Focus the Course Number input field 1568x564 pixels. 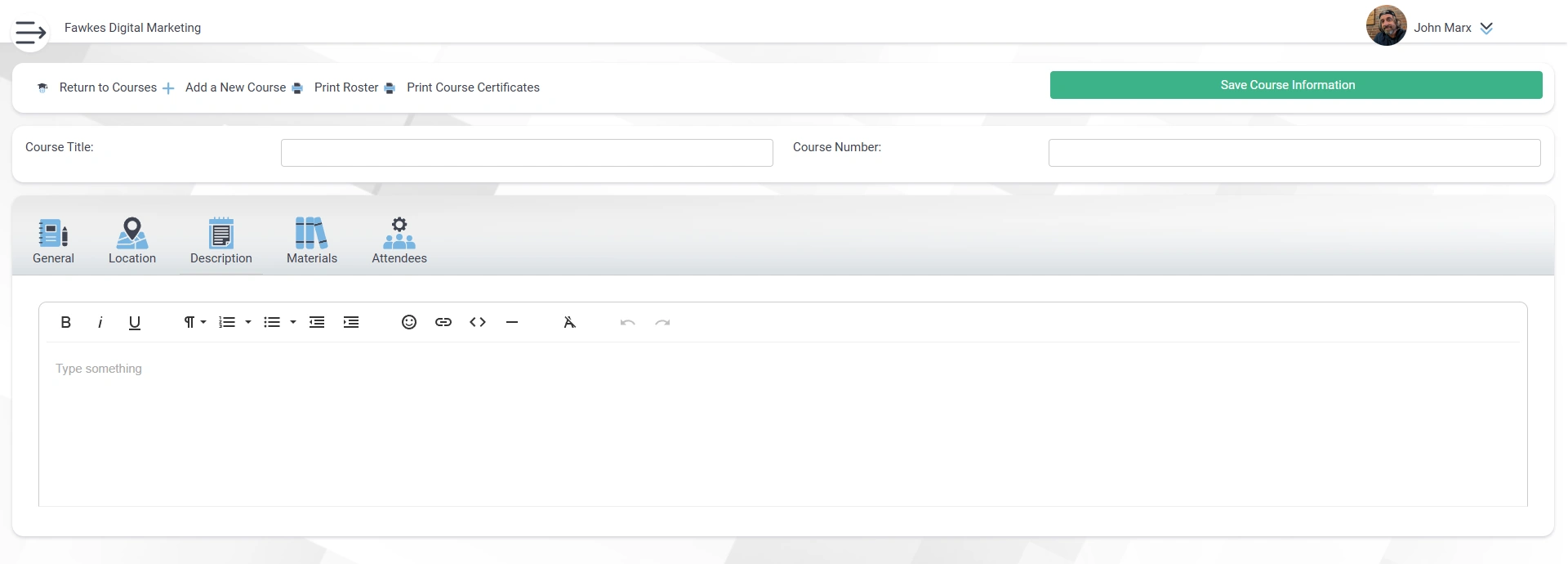click(1294, 153)
